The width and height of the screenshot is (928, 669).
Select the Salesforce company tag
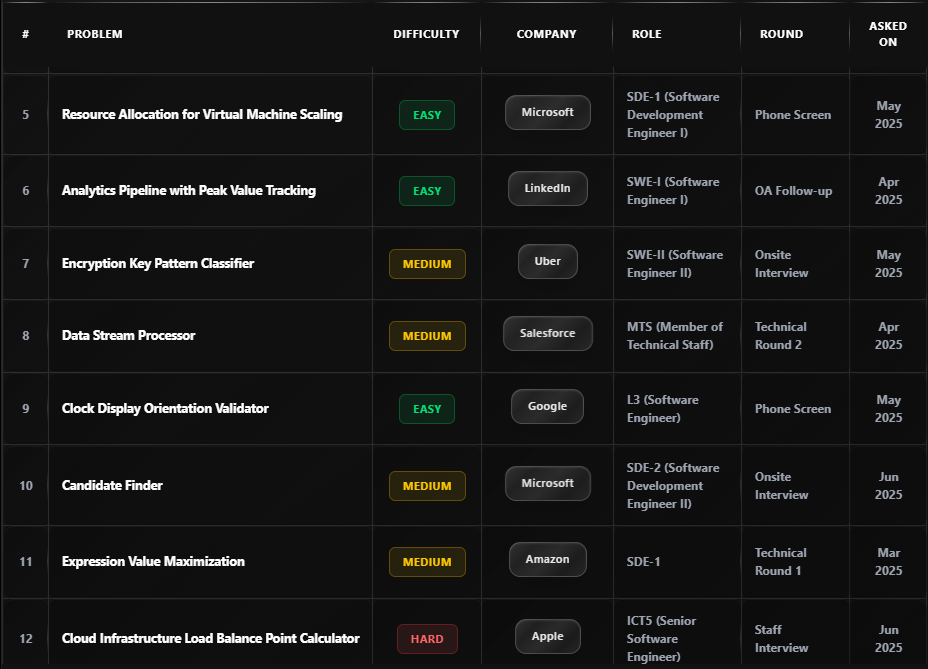pos(547,334)
